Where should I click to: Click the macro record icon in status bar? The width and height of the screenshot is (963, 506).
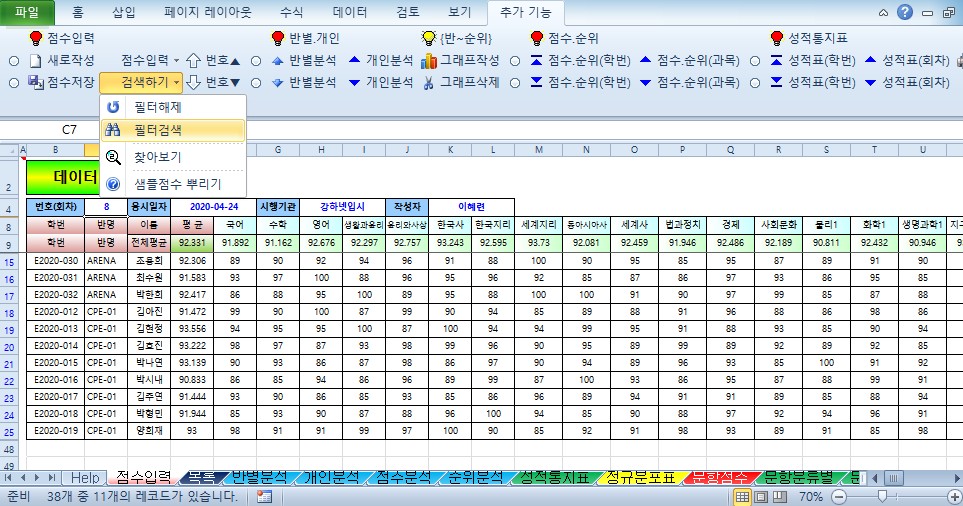265,496
